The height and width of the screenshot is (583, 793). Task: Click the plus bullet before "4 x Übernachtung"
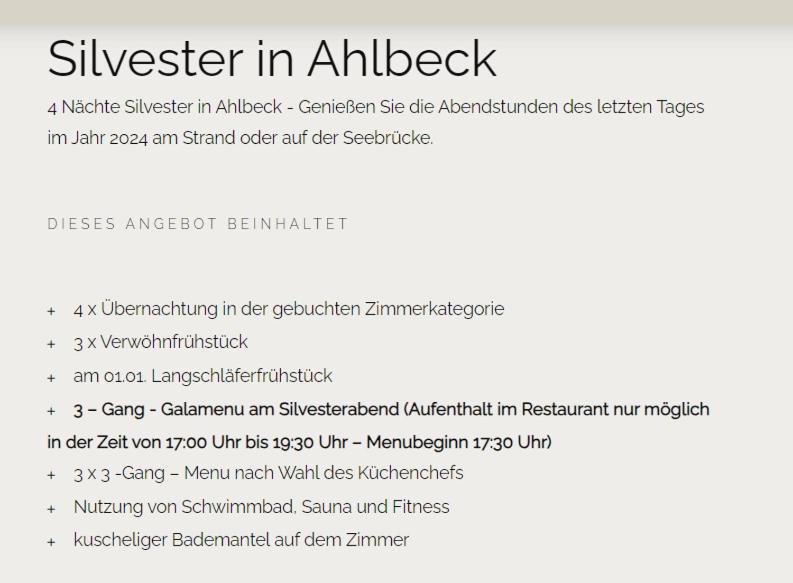pos(51,311)
